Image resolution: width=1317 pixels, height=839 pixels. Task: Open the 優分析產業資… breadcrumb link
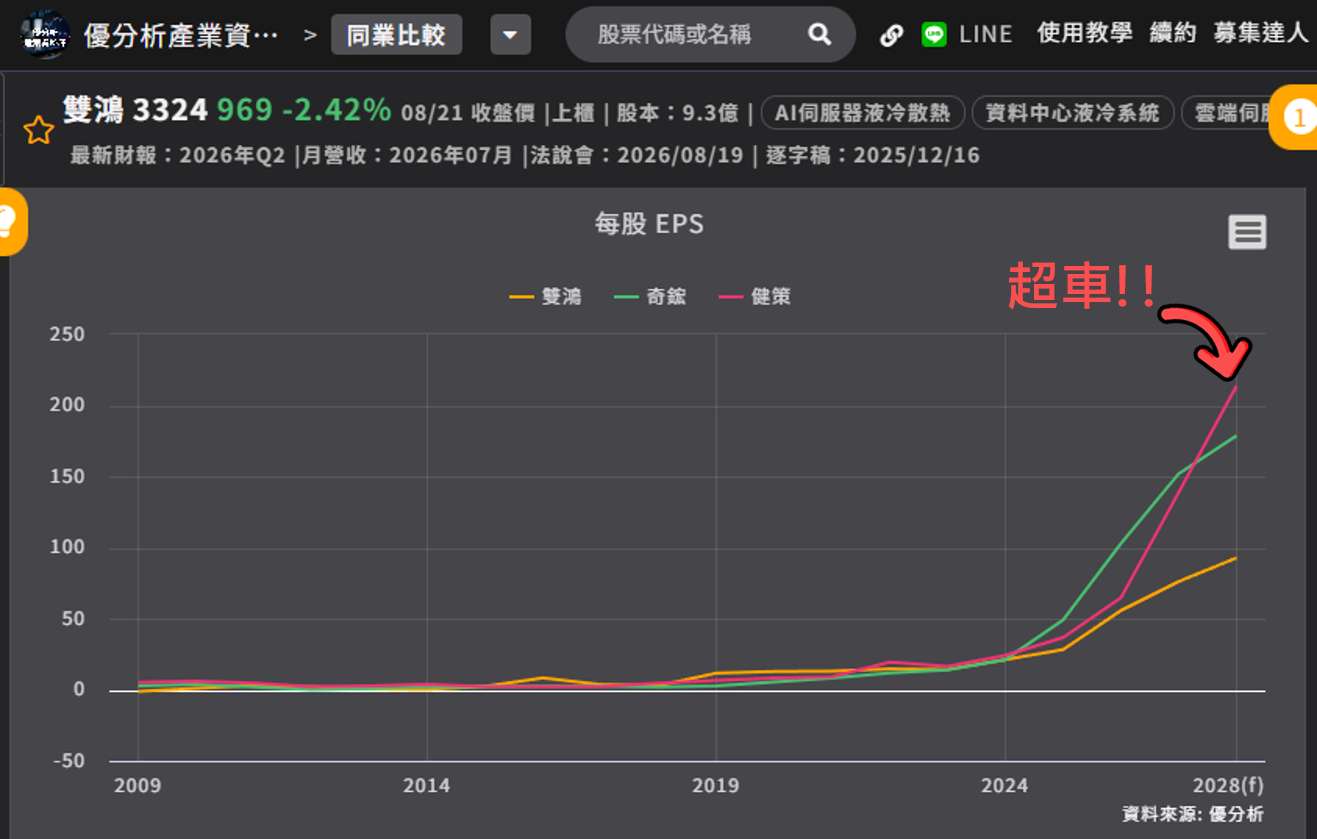(x=182, y=35)
